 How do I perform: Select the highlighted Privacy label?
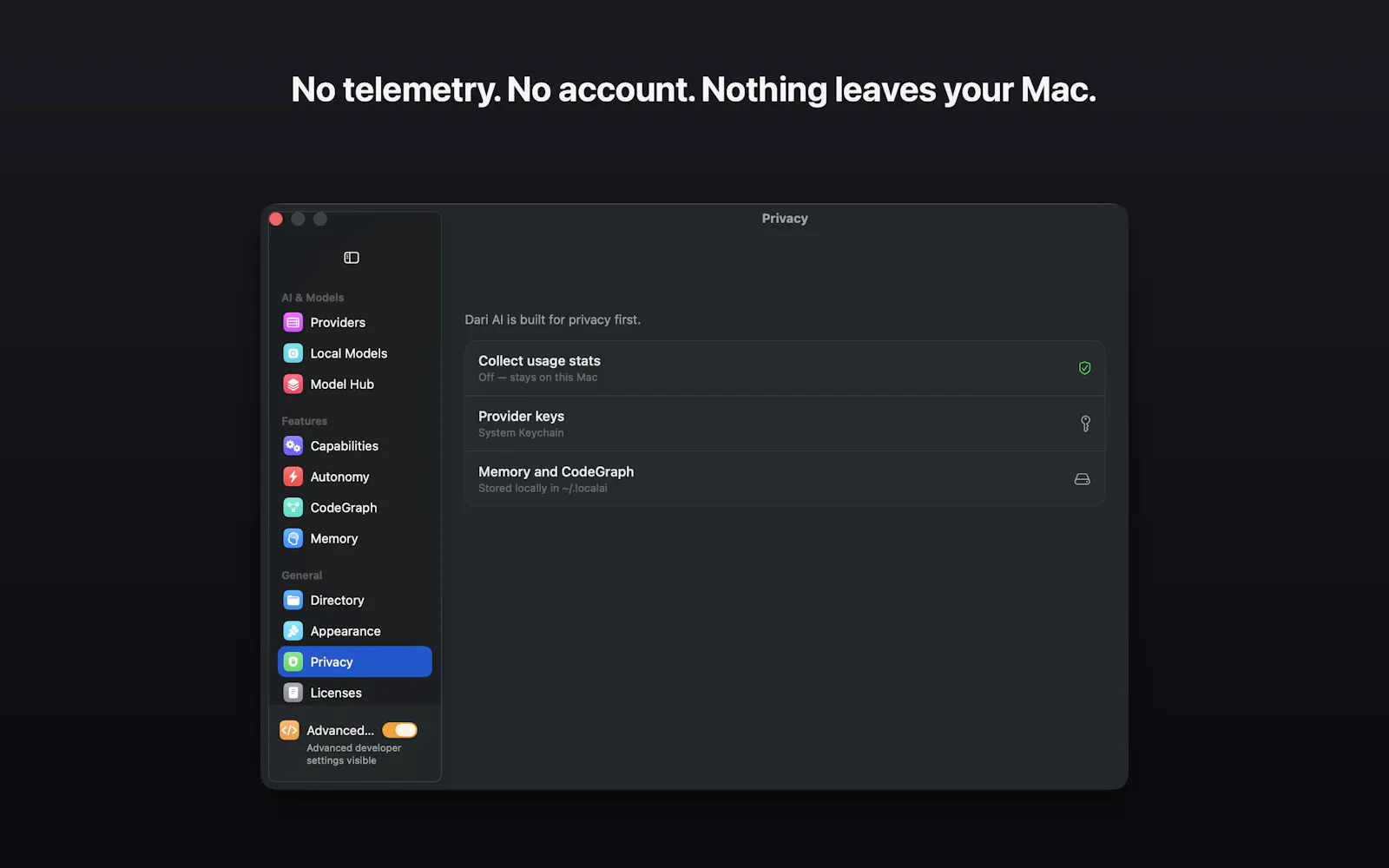click(332, 662)
